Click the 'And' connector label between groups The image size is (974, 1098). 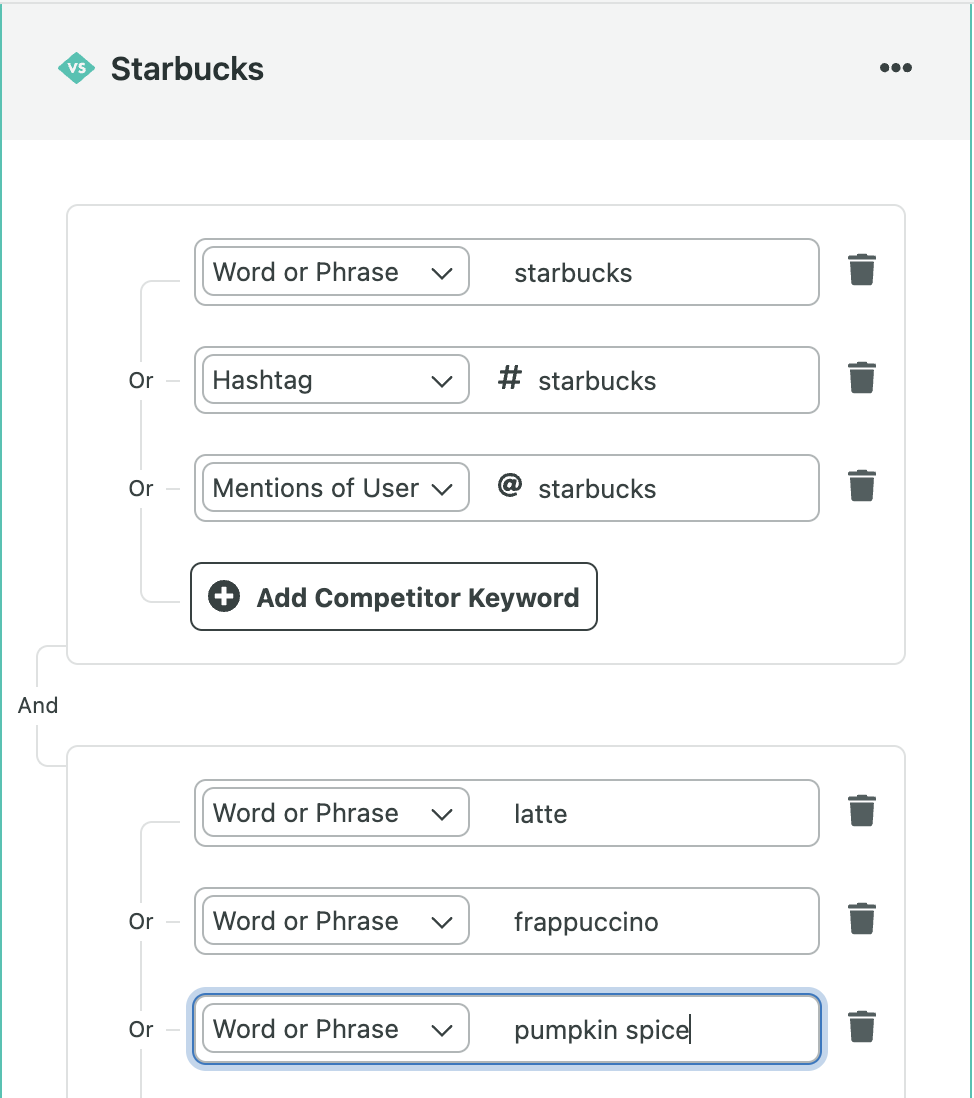click(x=38, y=705)
